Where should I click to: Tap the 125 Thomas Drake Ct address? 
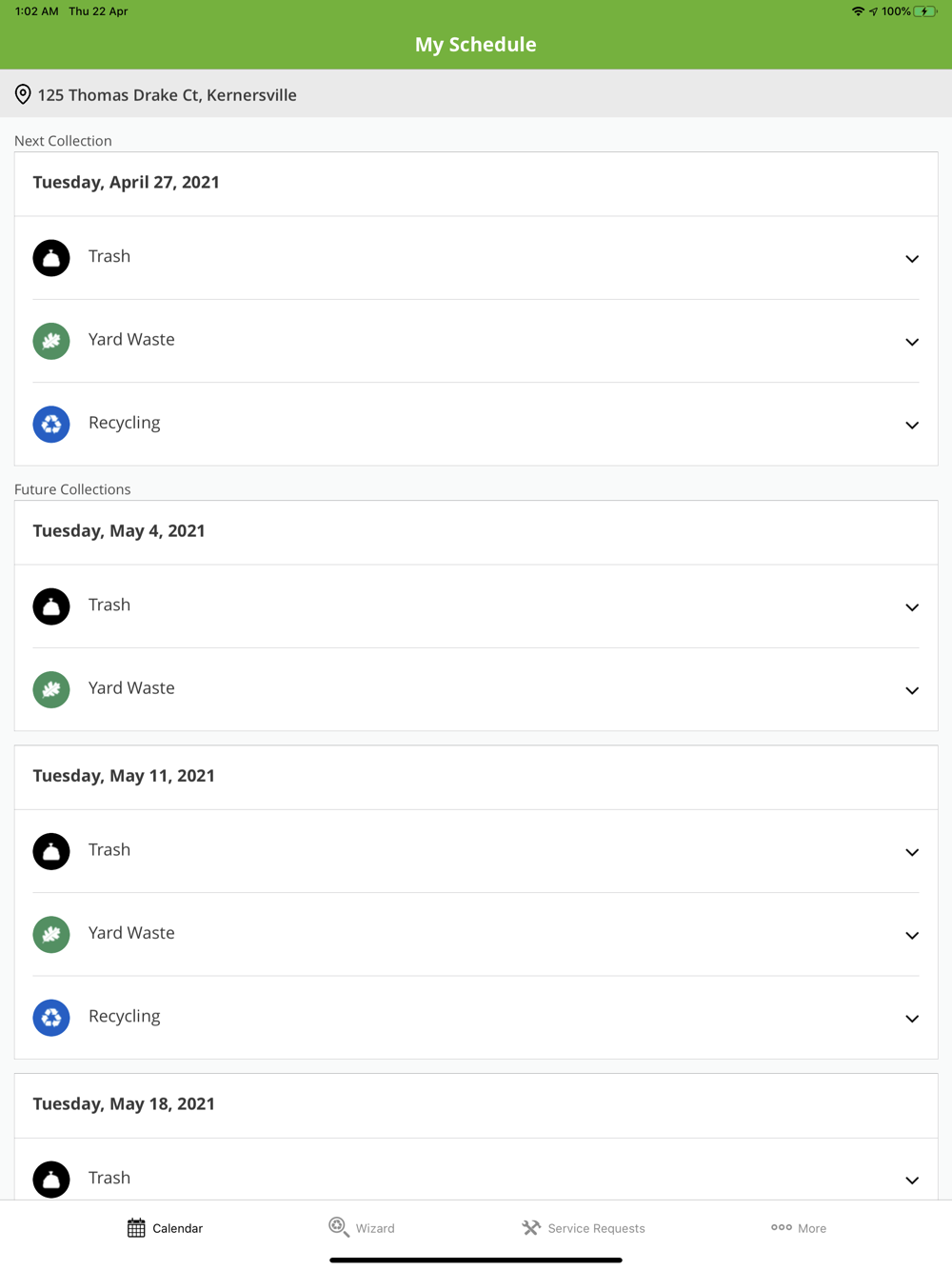[167, 94]
